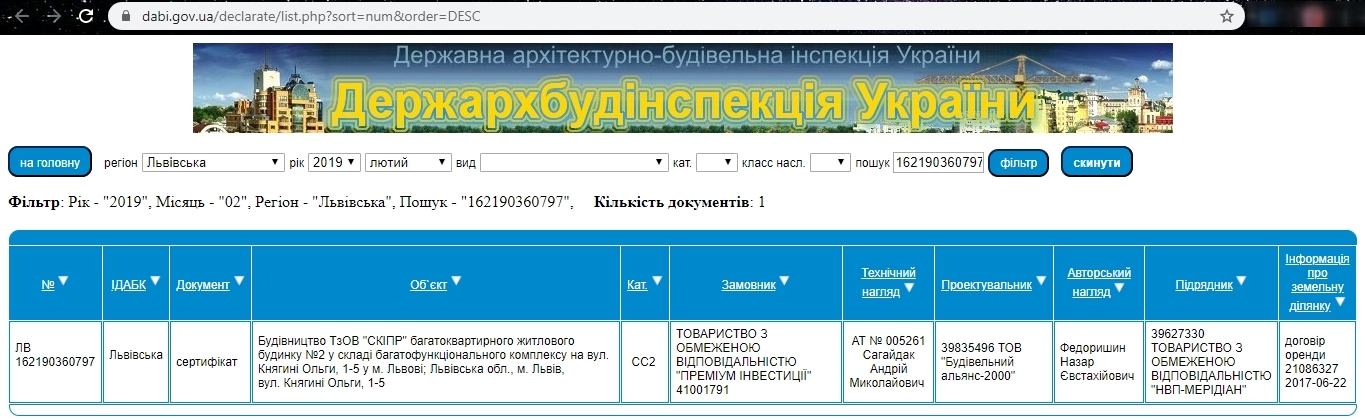The image size is (1365, 420).
Task: Click Інформація про земельну ділянку header
Action: click(1316, 282)
